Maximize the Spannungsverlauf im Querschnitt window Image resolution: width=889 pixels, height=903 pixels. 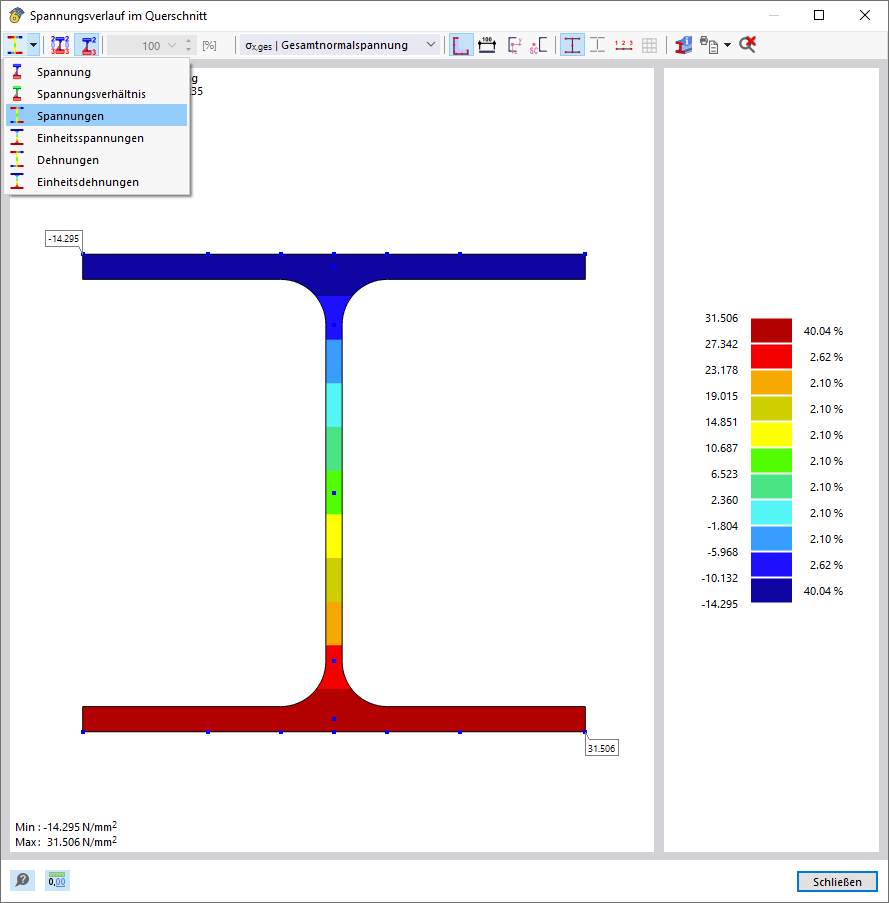coord(819,15)
